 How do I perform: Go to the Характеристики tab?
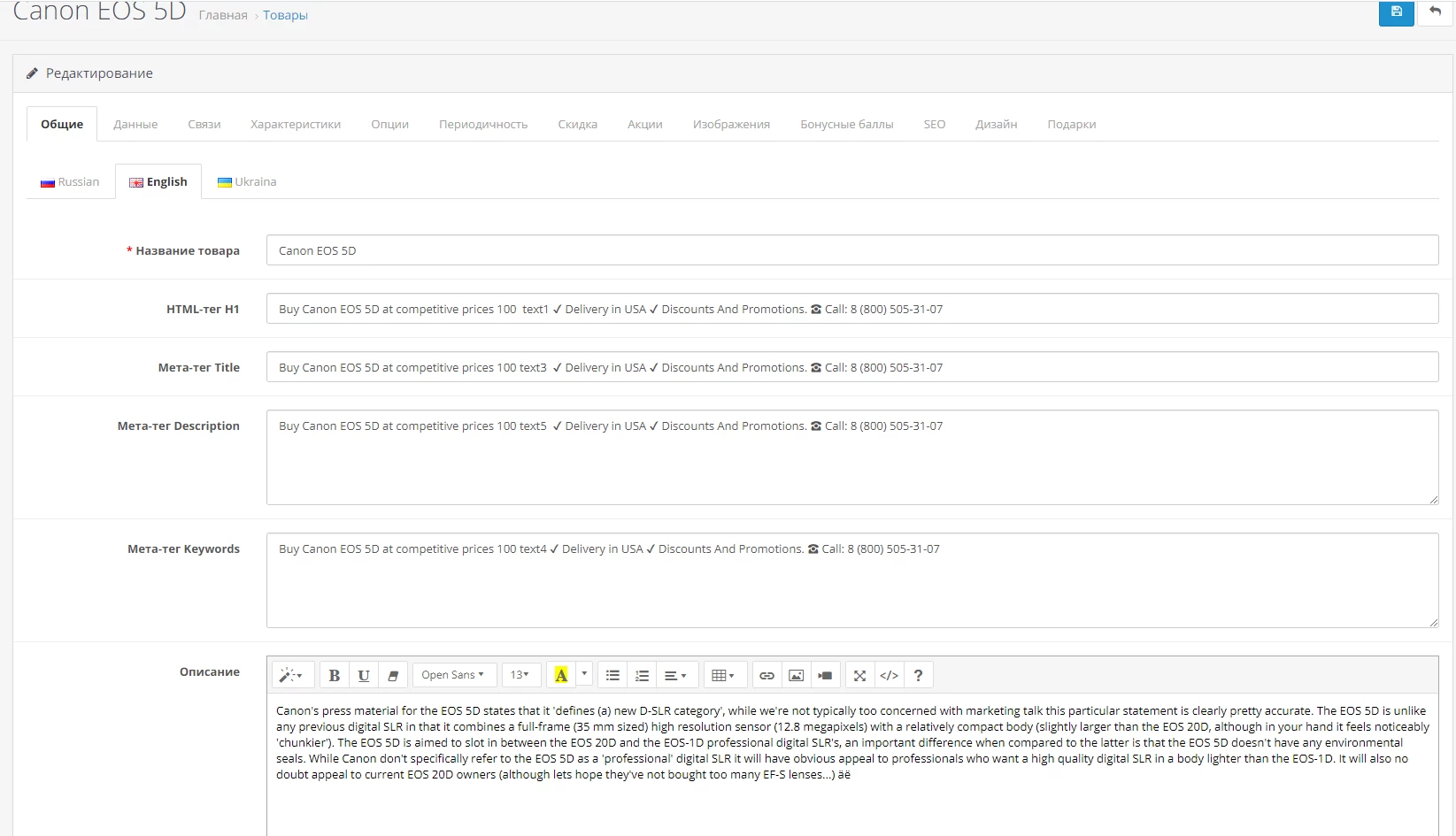296,124
